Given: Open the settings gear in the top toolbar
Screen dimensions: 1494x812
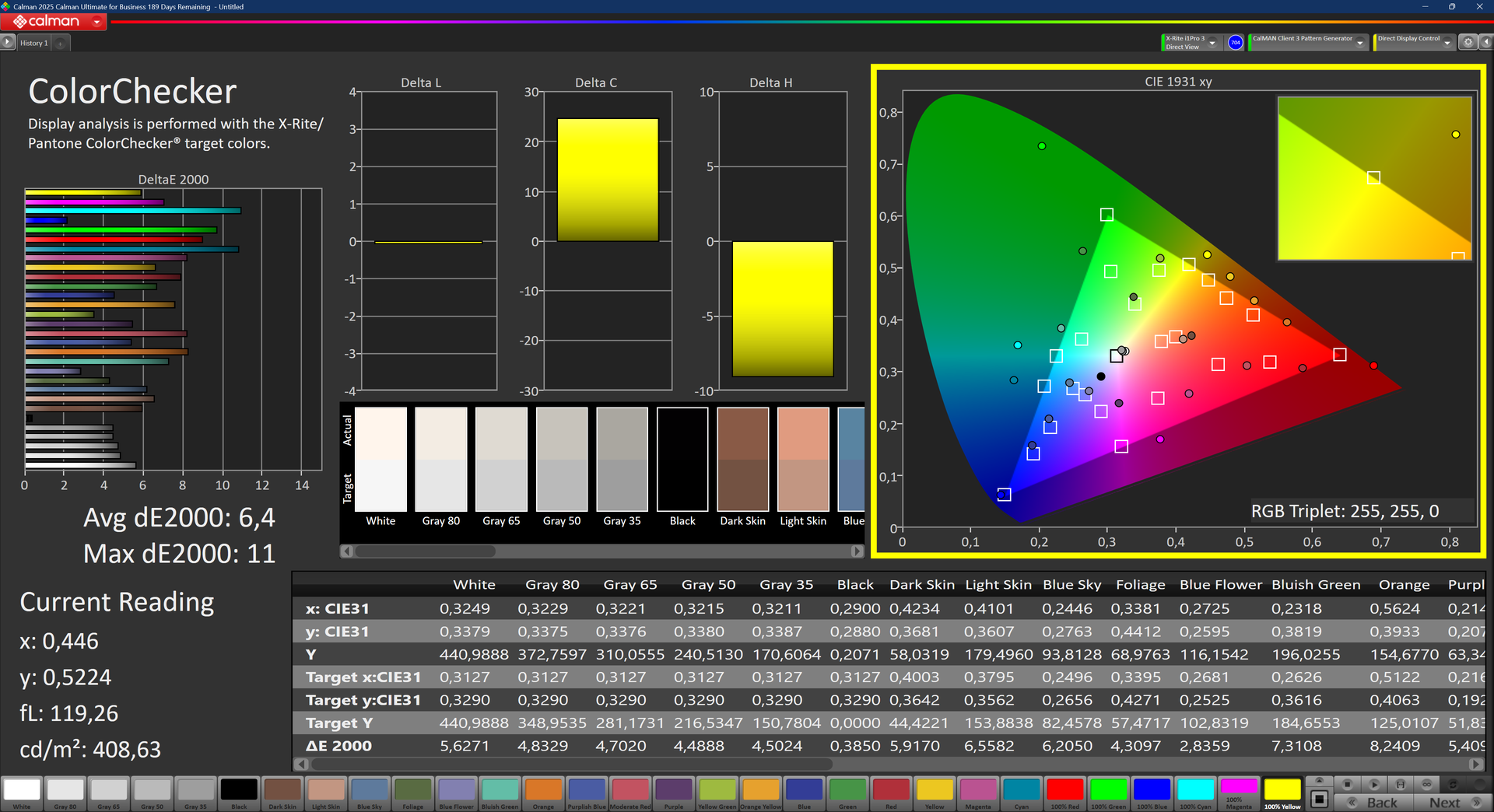Looking at the screenshot, I should (x=1468, y=42).
